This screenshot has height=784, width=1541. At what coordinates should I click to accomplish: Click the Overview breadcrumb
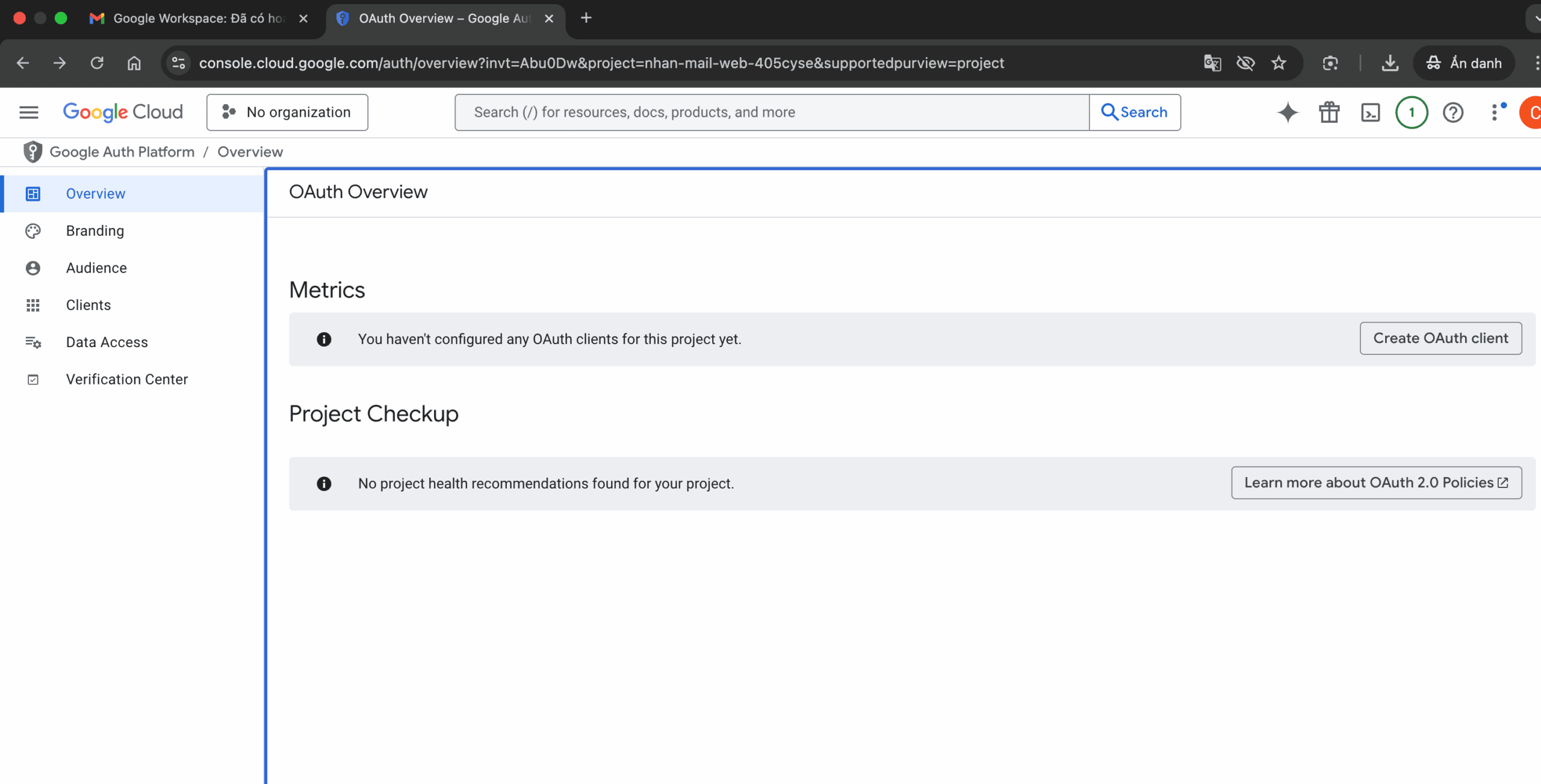[250, 152]
